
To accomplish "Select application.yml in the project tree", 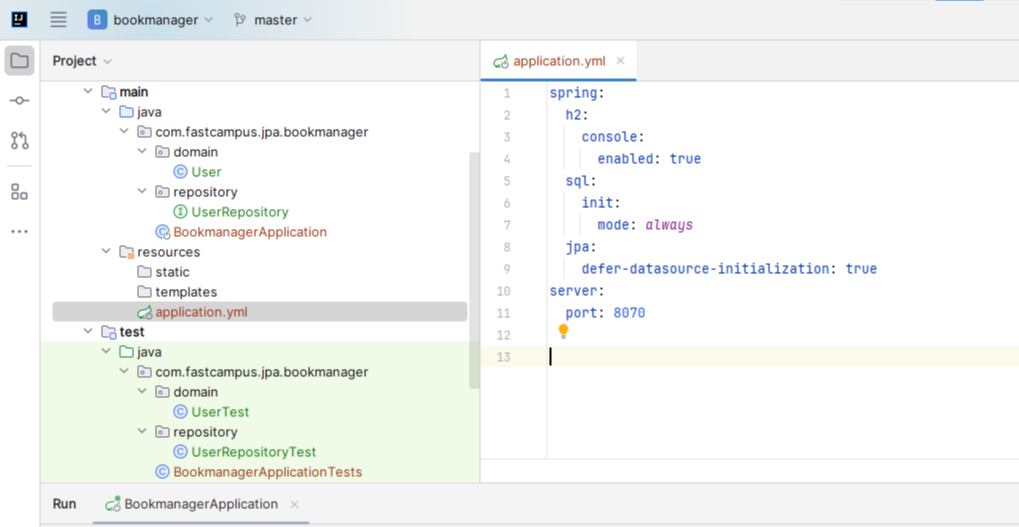I will tap(201, 312).
